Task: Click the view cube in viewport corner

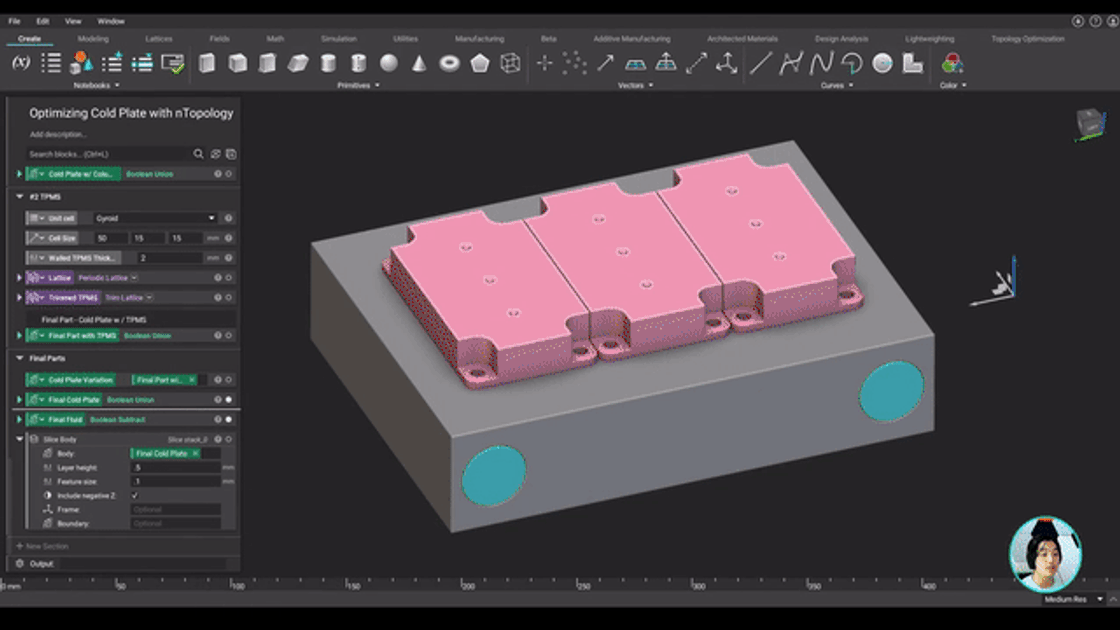Action: 1090,124
